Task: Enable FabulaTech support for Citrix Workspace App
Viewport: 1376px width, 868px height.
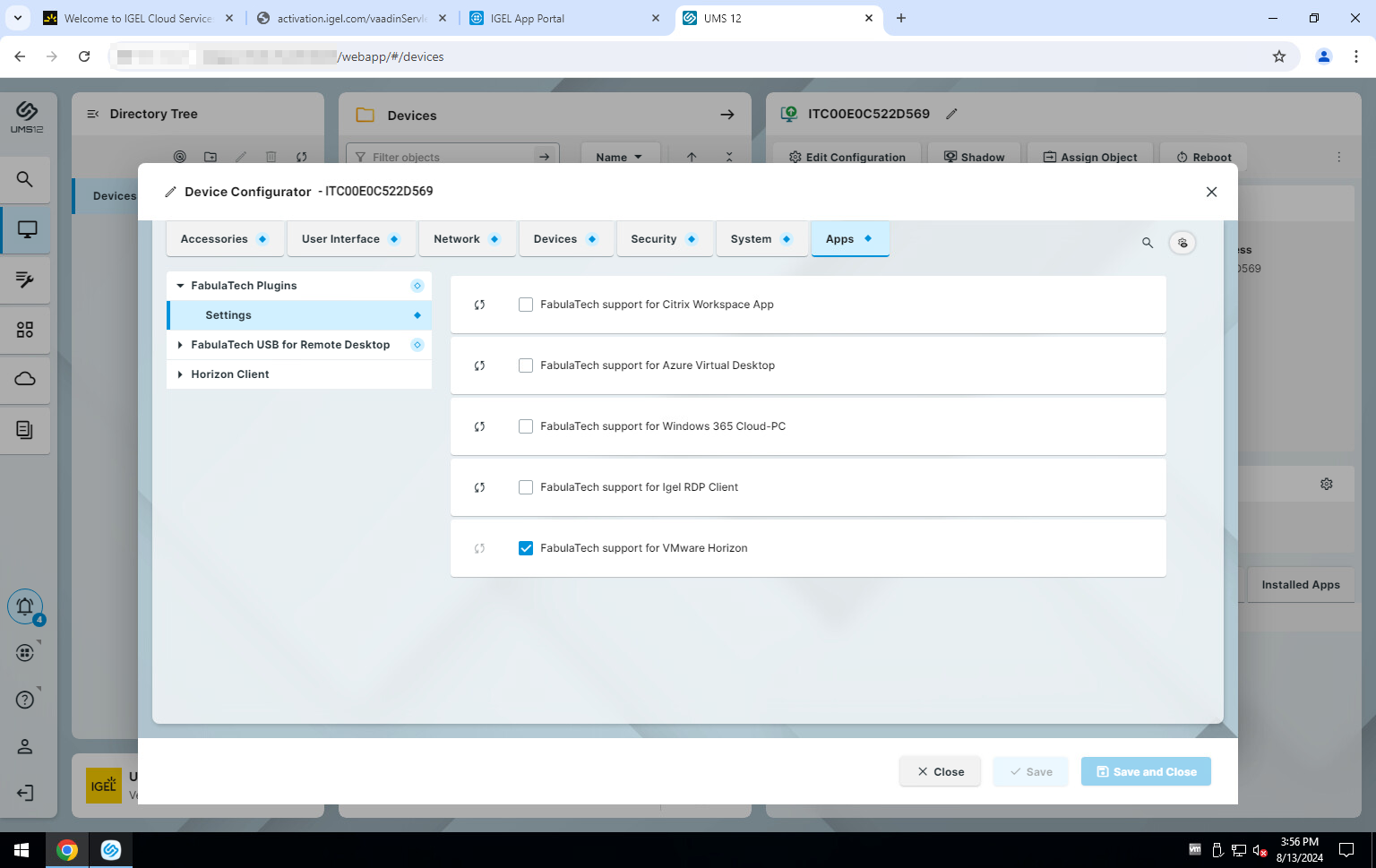Action: 526,305
